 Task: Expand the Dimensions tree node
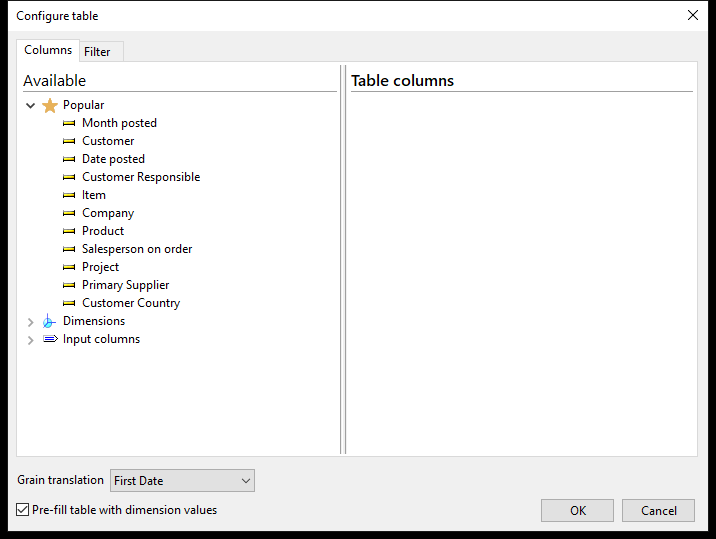coord(31,322)
